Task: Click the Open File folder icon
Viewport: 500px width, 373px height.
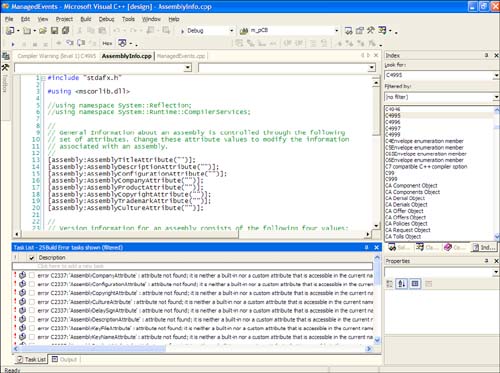Action: [x=43, y=31]
